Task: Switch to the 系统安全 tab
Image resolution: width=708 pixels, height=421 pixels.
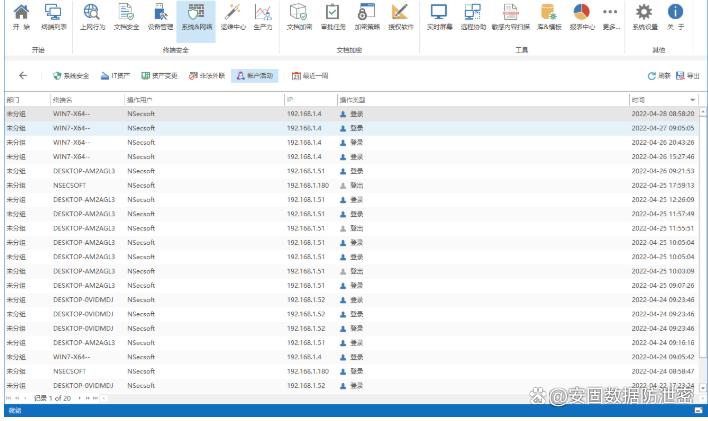Action: pyautogui.click(x=70, y=76)
